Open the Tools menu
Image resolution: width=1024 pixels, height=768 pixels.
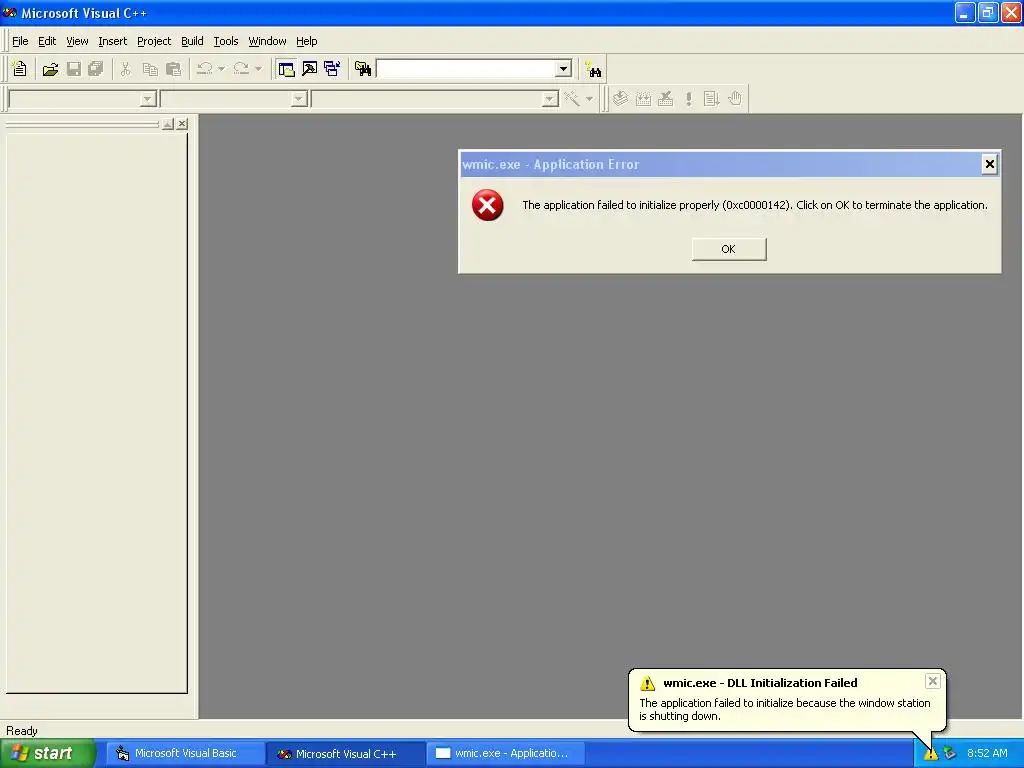tap(226, 41)
